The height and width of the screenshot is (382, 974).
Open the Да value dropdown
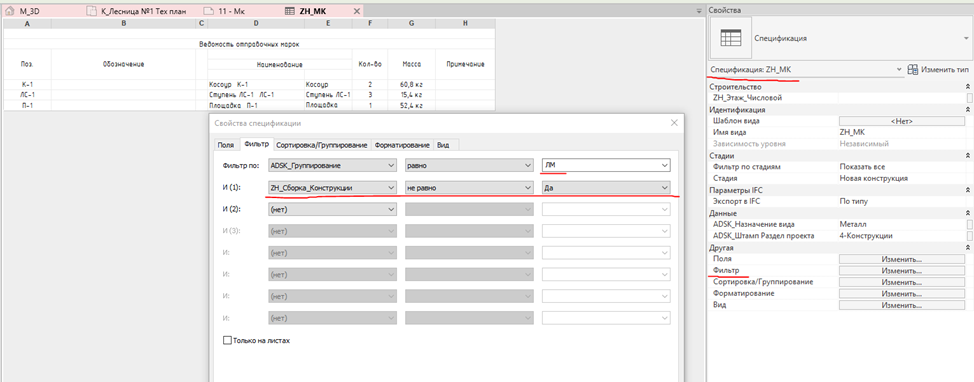606,187
